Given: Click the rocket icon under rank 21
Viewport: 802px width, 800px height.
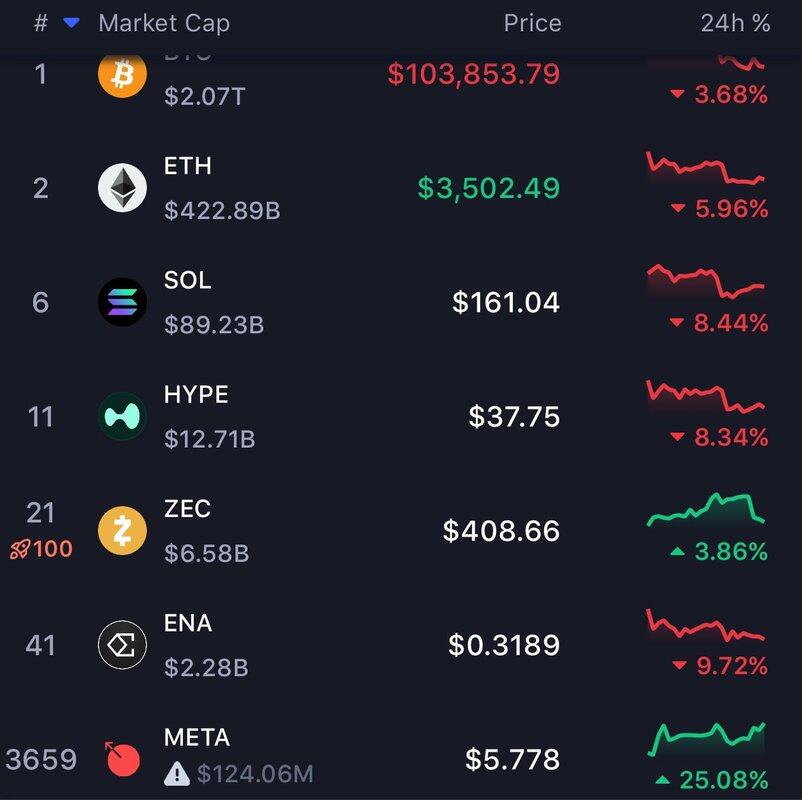Looking at the screenshot, I should [x=19, y=549].
